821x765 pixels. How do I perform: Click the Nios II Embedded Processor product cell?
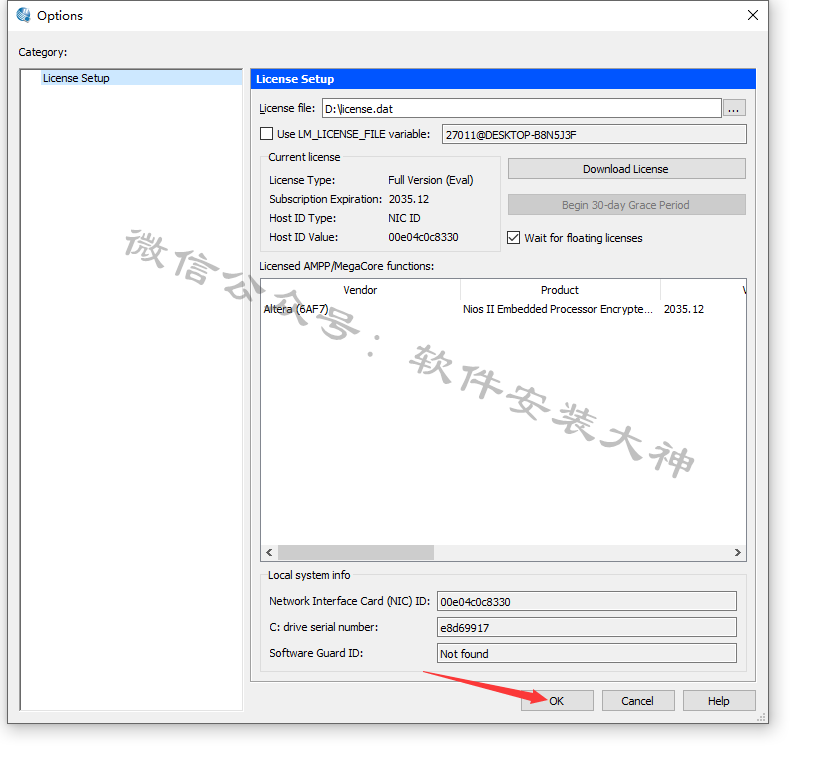558,309
